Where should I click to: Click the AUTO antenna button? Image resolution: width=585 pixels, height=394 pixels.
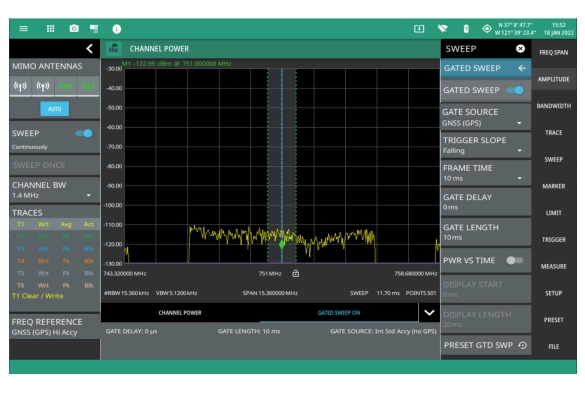(54, 109)
